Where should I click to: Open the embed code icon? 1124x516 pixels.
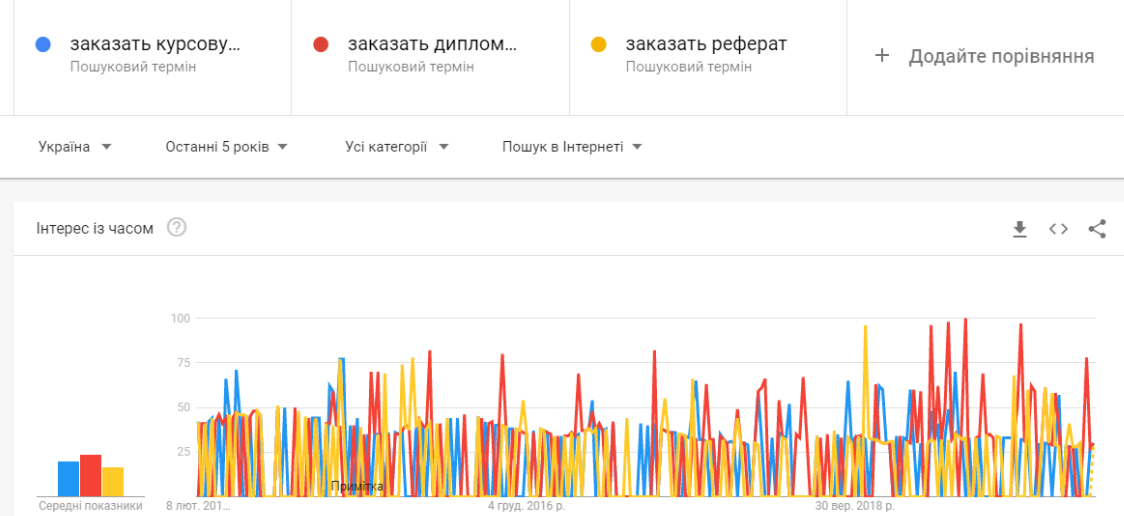1058,229
